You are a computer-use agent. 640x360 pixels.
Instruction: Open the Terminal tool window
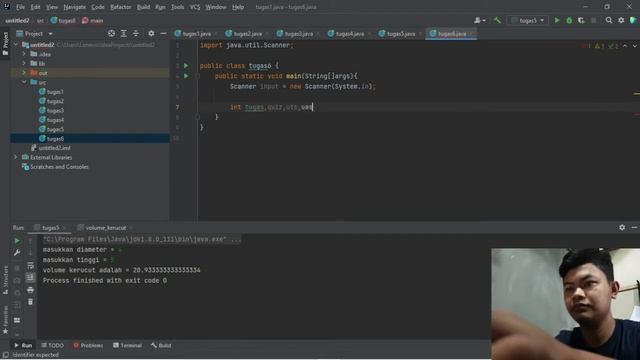[127, 345]
